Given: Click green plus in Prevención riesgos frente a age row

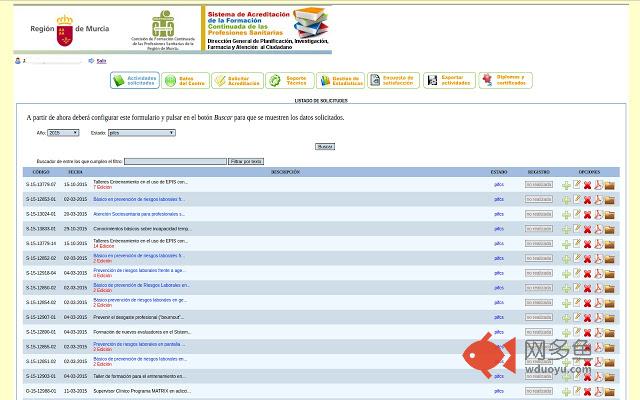Looking at the screenshot, I should click(x=566, y=274).
